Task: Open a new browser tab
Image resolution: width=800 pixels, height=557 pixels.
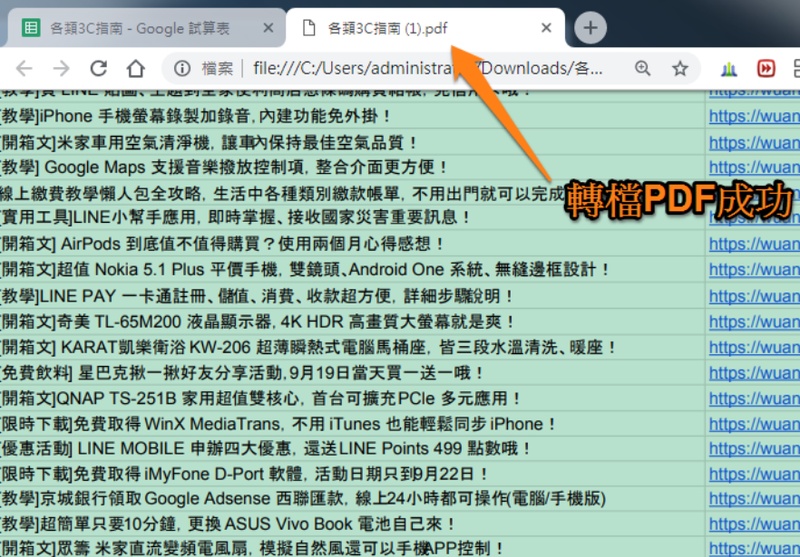Action: pos(590,28)
